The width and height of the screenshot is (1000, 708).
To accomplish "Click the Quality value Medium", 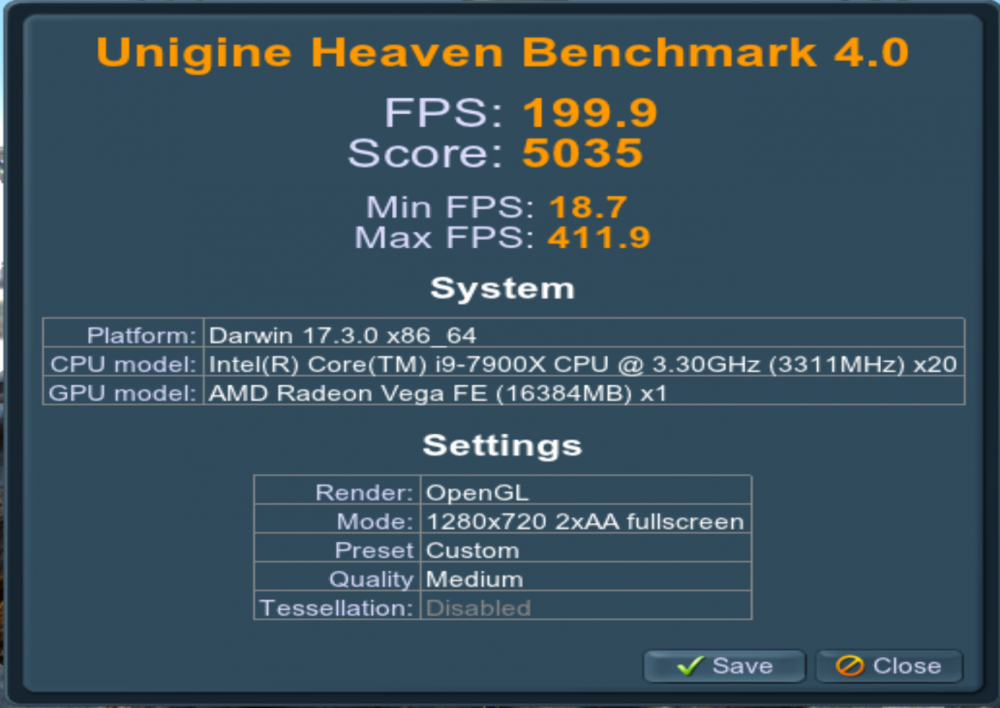I will 474,579.
